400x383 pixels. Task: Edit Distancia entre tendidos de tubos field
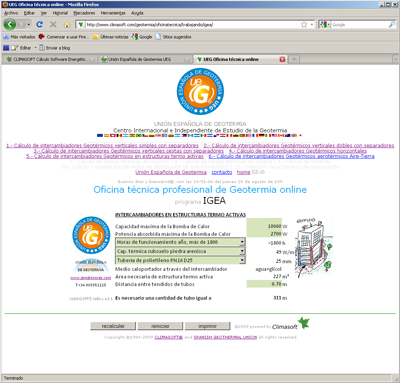click(x=264, y=284)
